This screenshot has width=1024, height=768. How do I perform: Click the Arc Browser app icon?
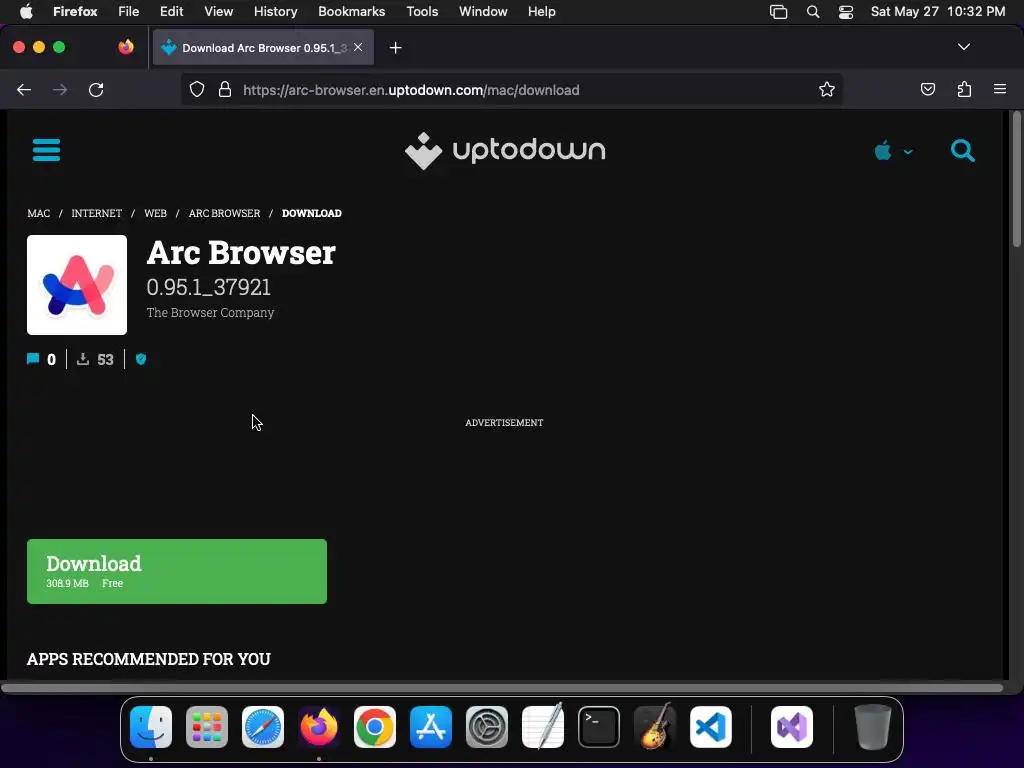pyautogui.click(x=77, y=285)
